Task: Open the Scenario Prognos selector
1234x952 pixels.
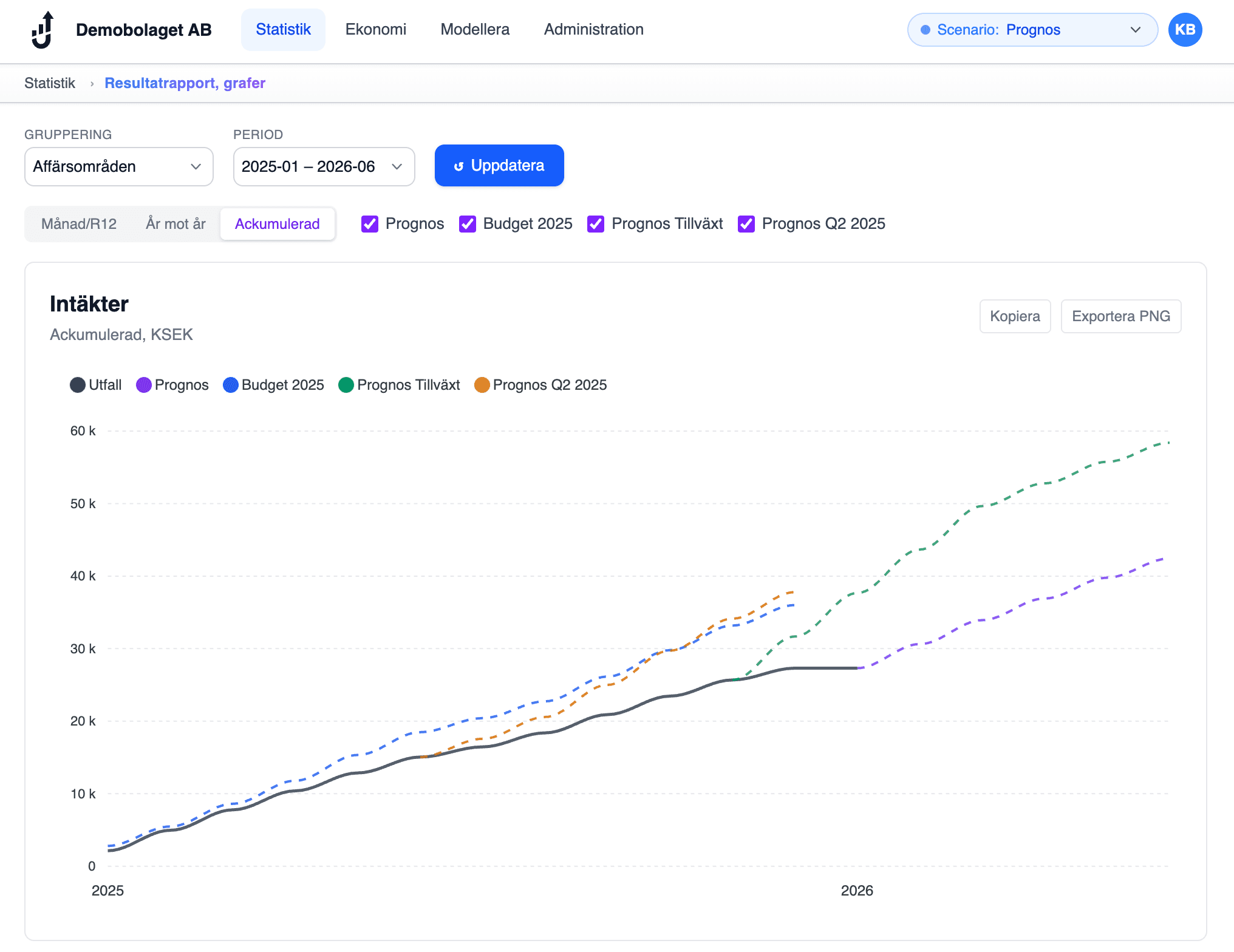Action: (1032, 30)
